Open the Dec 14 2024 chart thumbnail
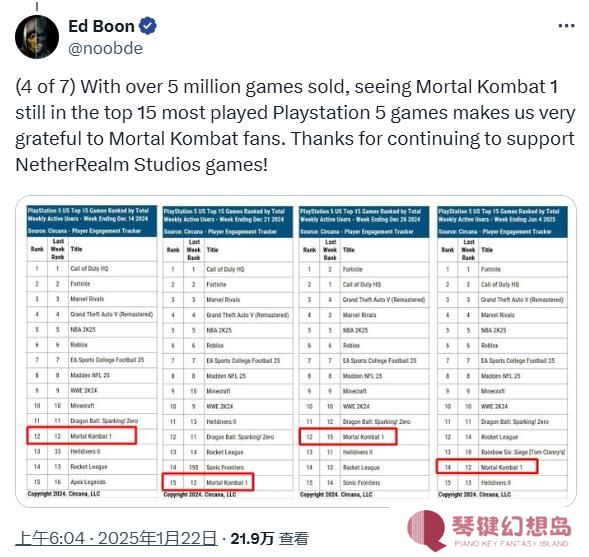This screenshot has width=589, height=557. [x=92, y=351]
